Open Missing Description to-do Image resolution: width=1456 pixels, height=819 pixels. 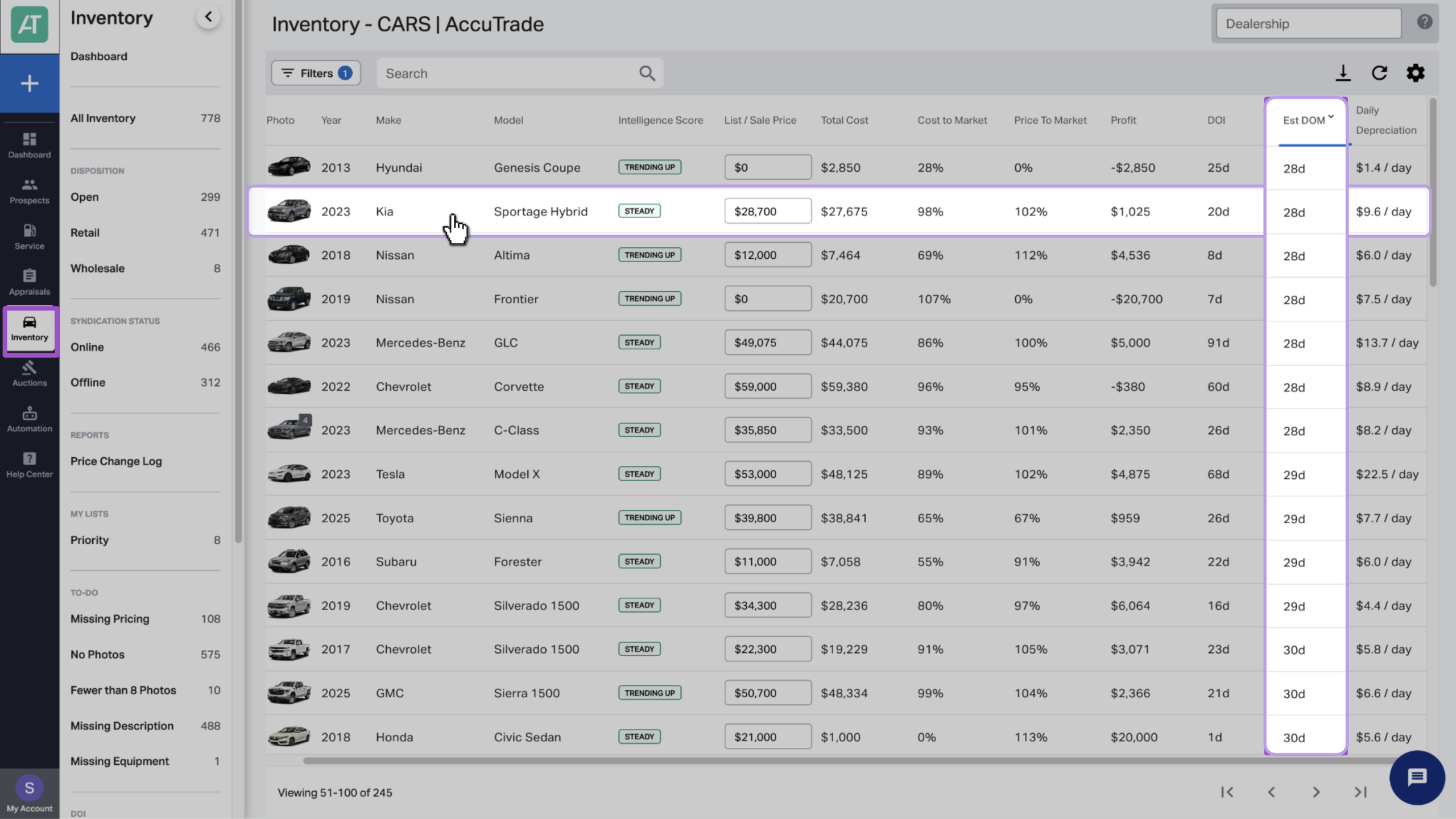145,726
